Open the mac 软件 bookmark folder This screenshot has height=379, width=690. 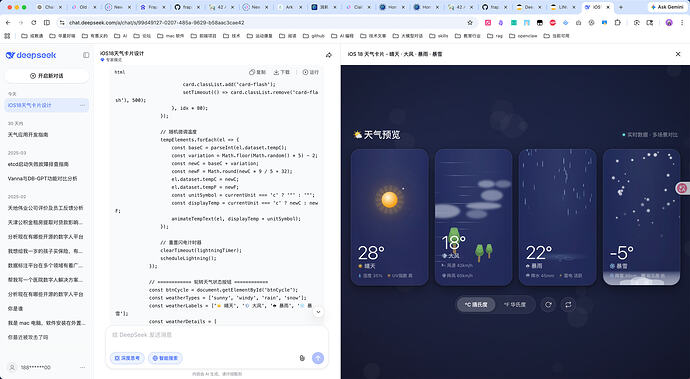171,36
